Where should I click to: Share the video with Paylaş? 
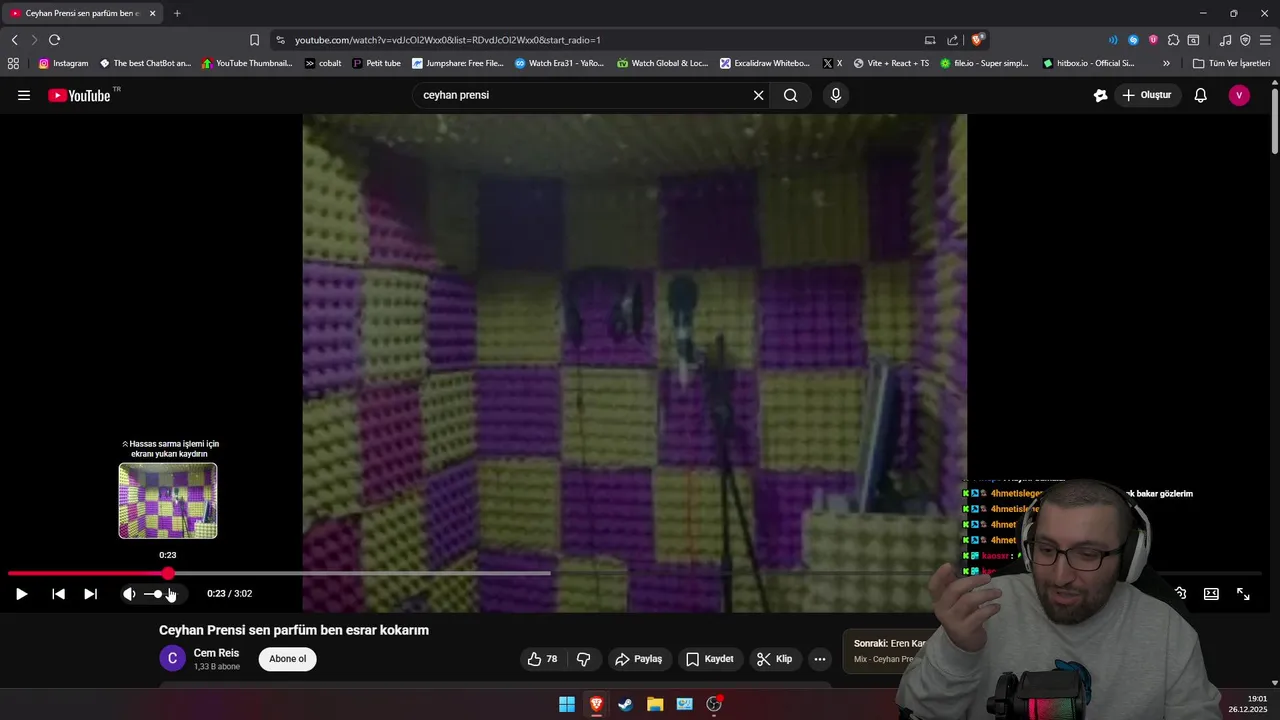[x=639, y=659]
